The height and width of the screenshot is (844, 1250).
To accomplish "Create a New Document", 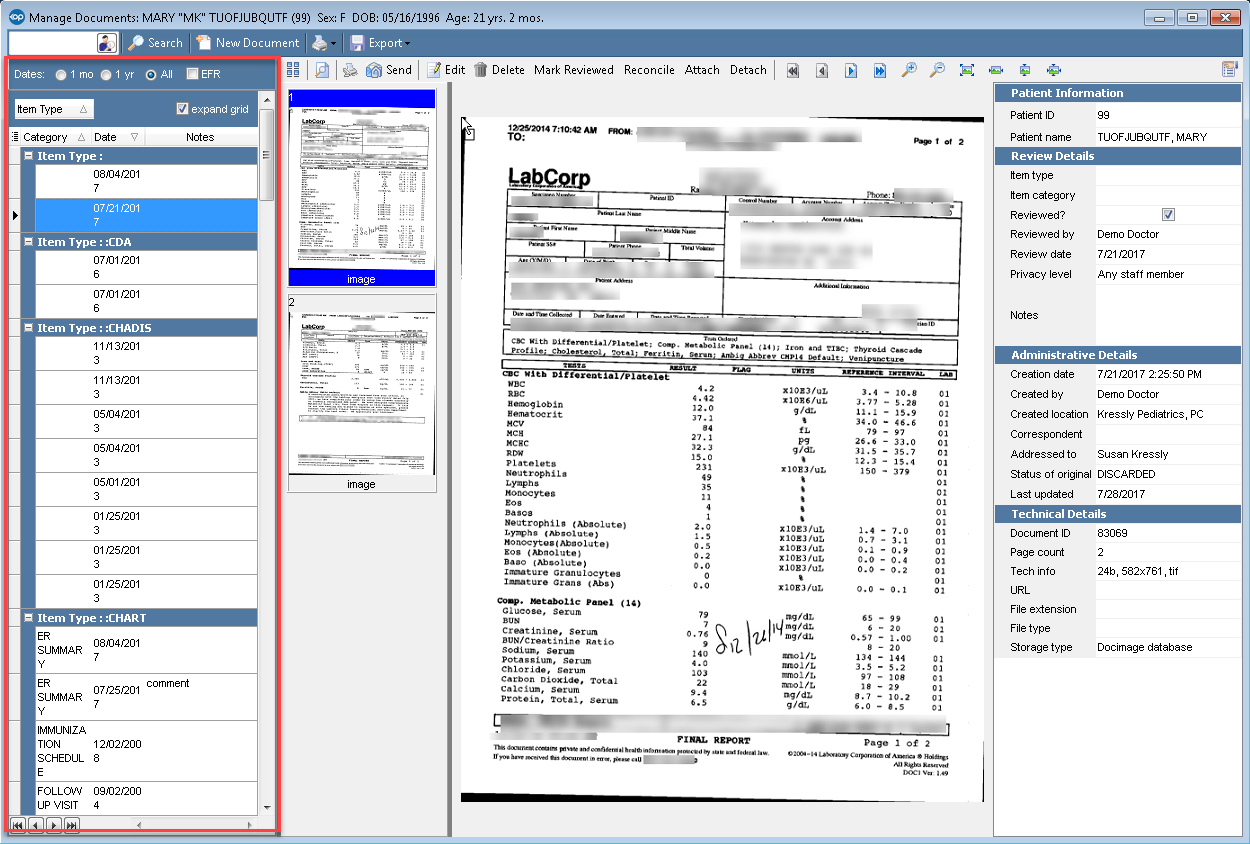I will click(247, 43).
